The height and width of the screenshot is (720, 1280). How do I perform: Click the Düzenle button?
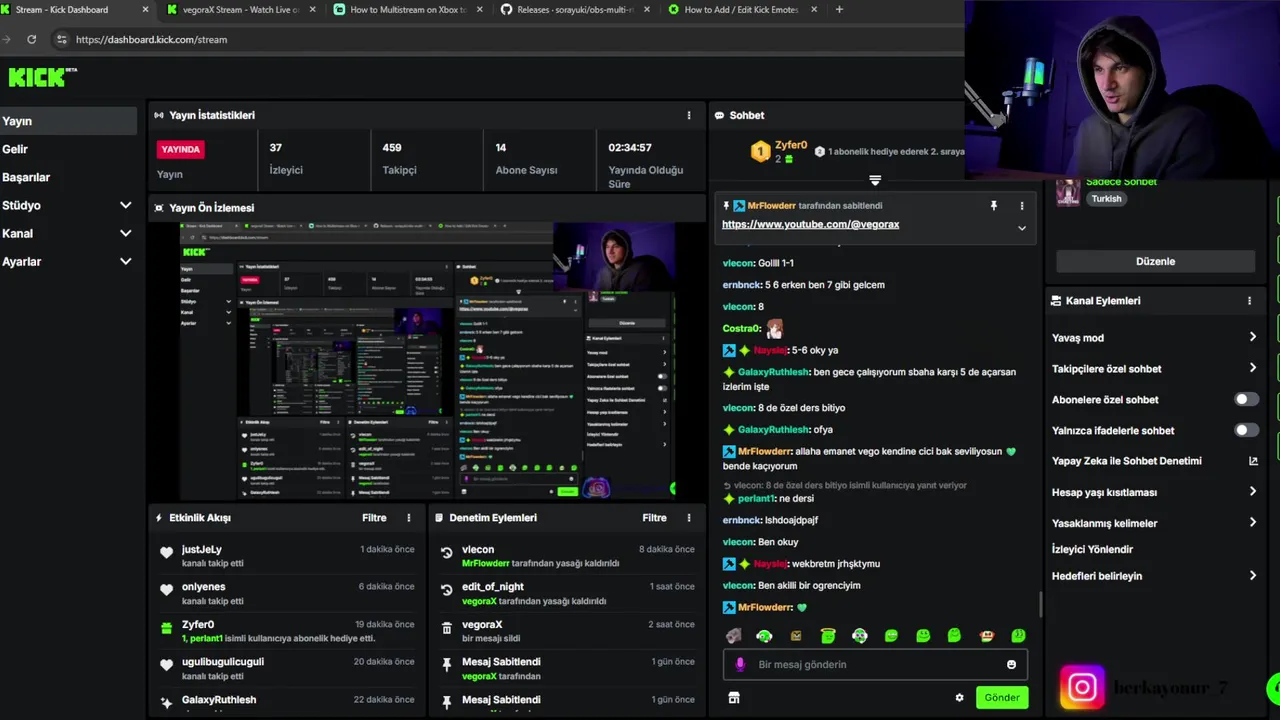(x=1155, y=261)
